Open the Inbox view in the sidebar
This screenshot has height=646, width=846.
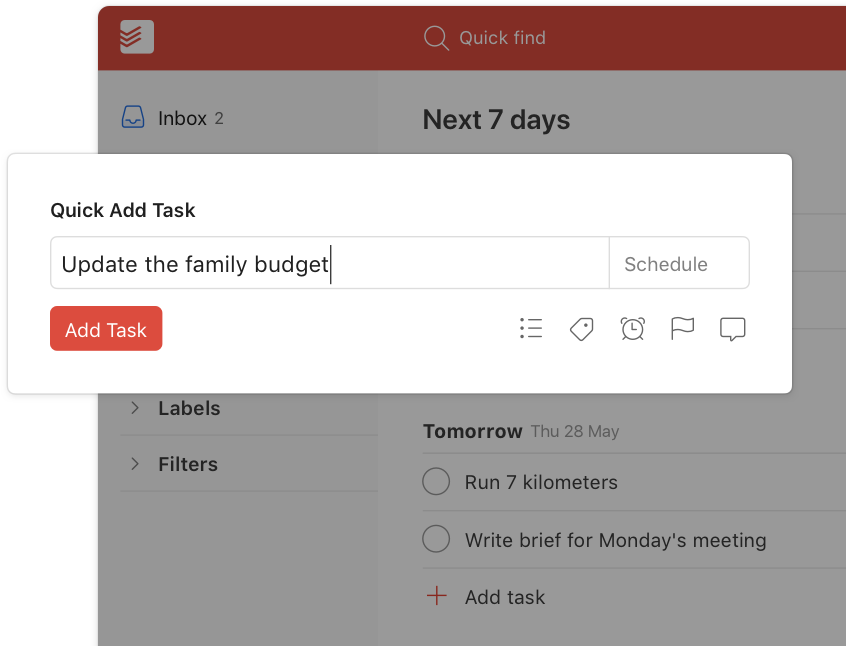(182, 118)
